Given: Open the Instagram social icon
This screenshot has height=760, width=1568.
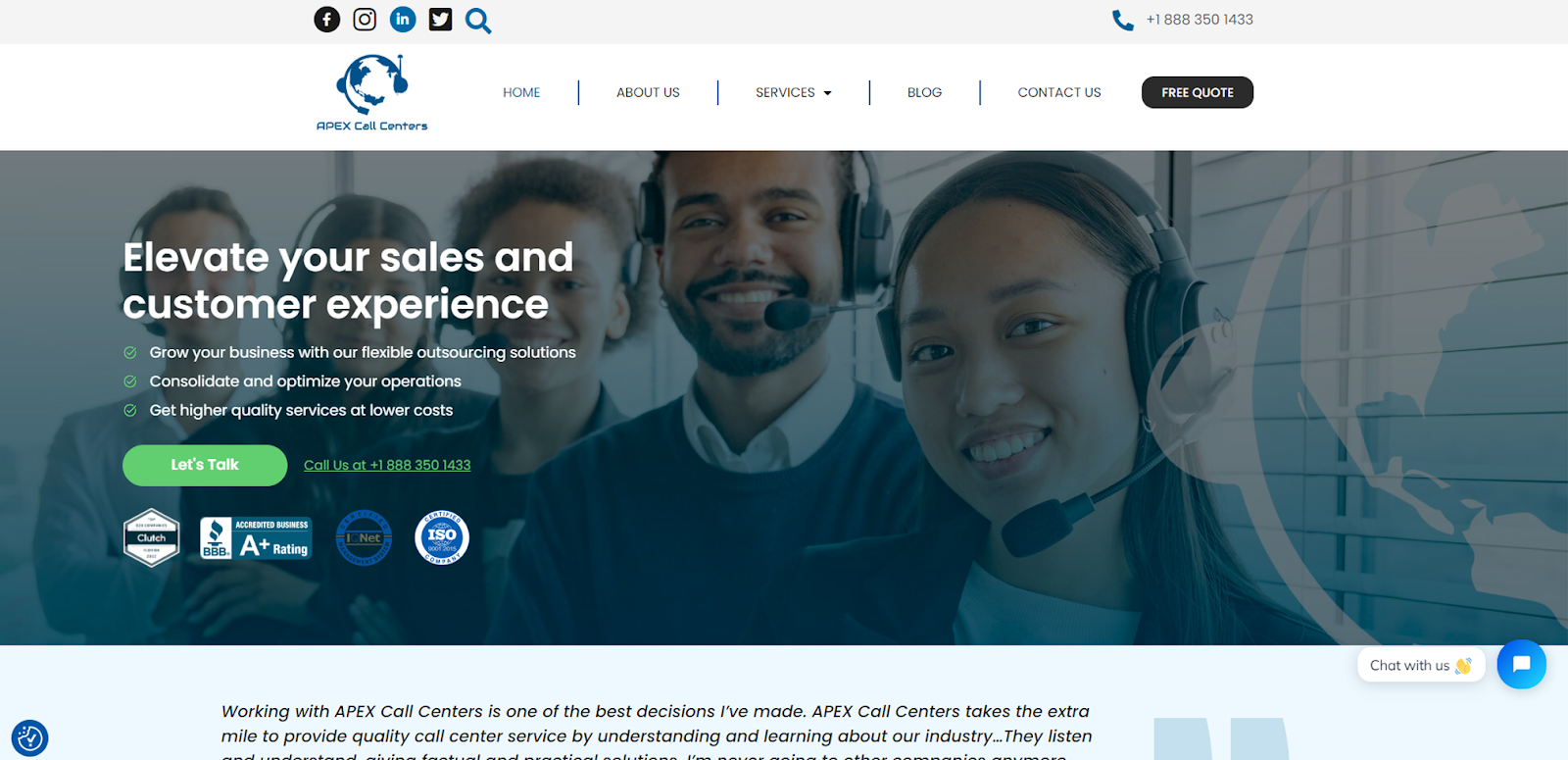Looking at the screenshot, I should pyautogui.click(x=365, y=20).
